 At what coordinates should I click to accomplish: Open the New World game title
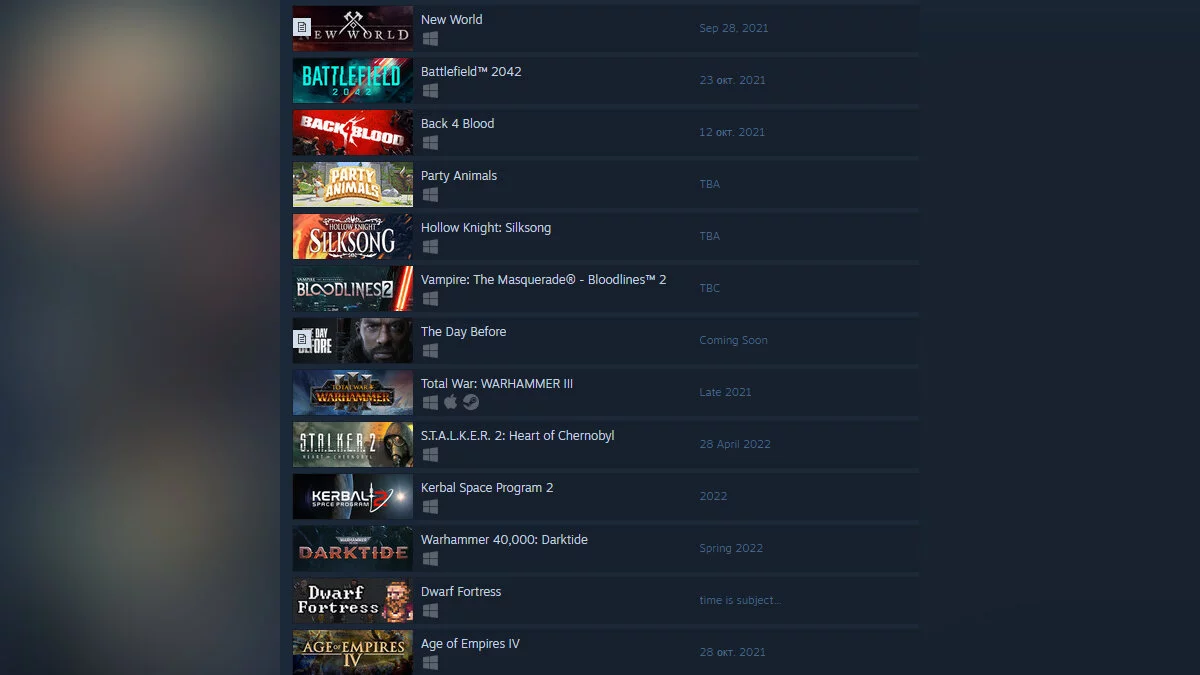point(451,19)
